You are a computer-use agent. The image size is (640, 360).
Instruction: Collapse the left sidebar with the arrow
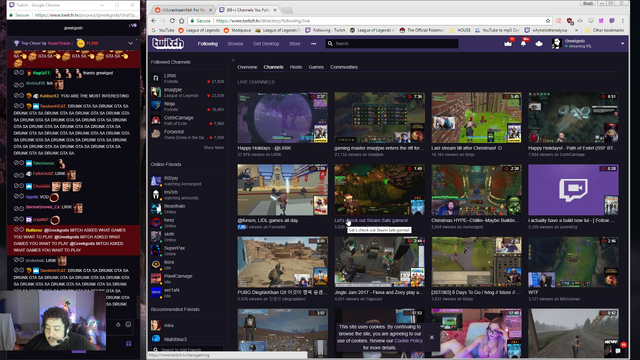[x=233, y=60]
